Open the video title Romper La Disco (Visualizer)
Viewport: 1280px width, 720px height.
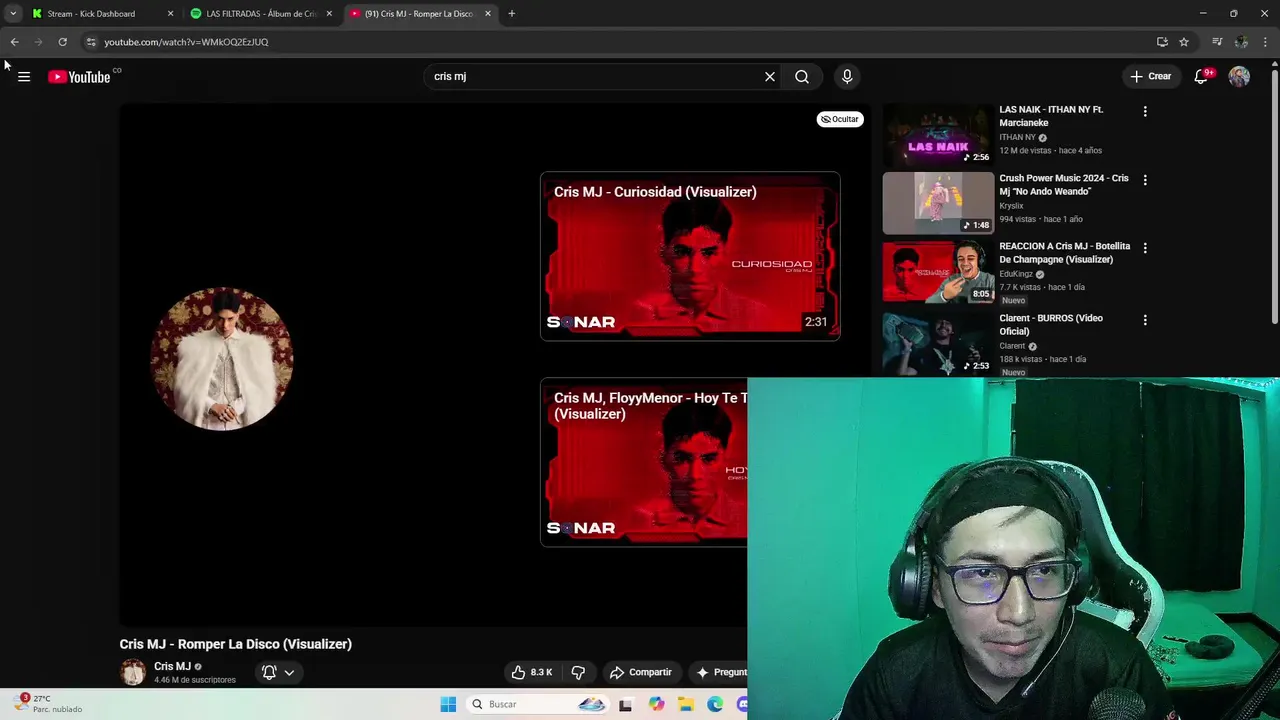(x=236, y=644)
